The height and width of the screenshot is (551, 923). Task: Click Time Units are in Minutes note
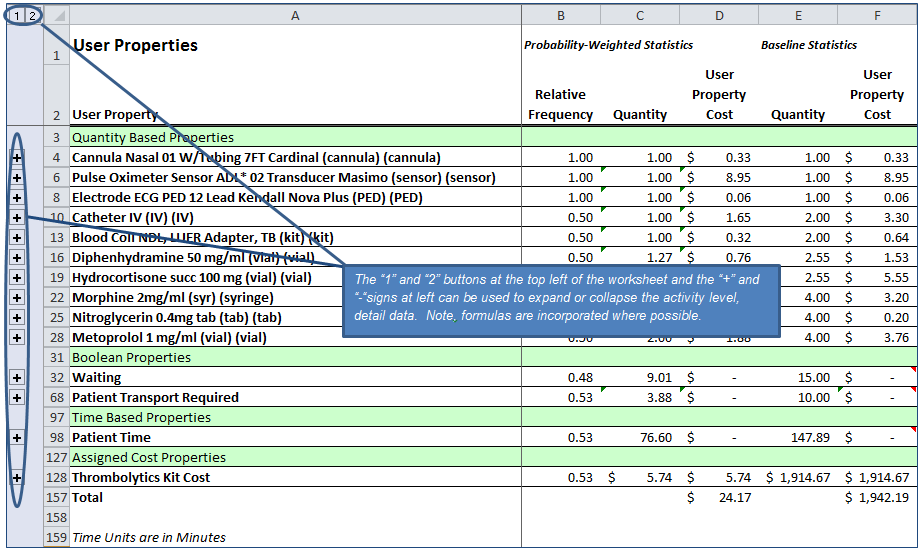(148, 537)
